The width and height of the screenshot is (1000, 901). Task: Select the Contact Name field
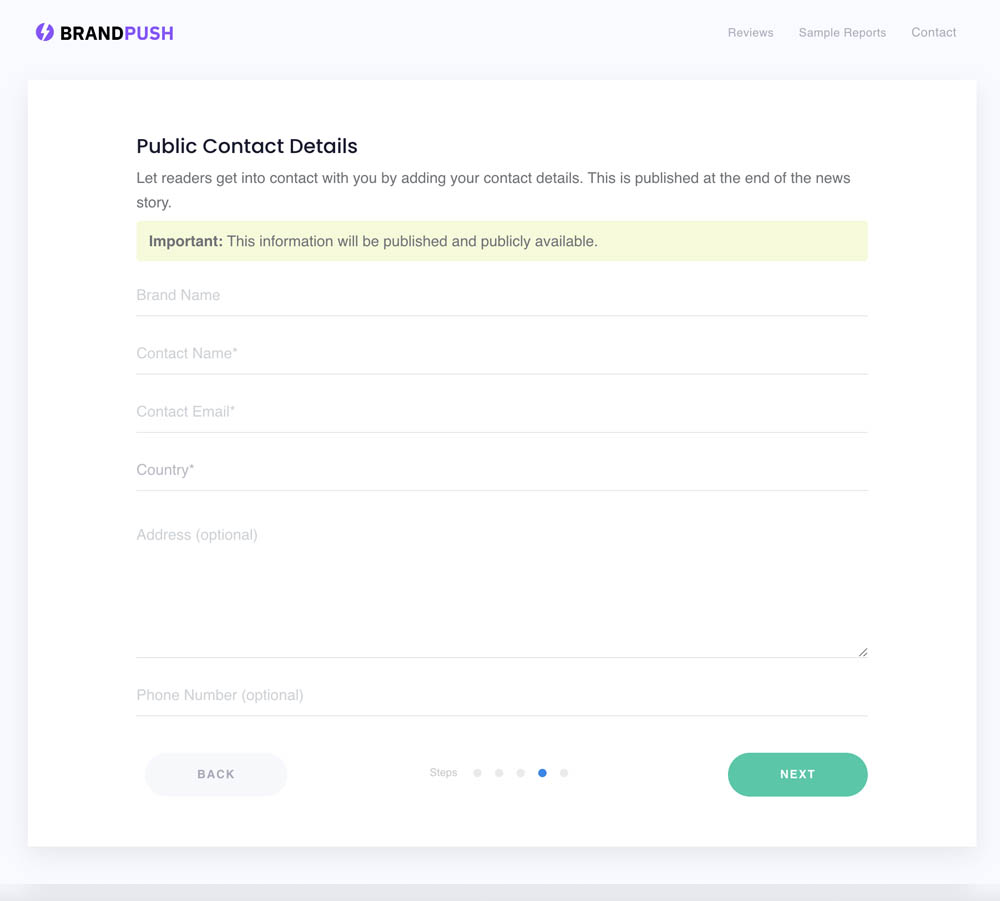[500, 356]
